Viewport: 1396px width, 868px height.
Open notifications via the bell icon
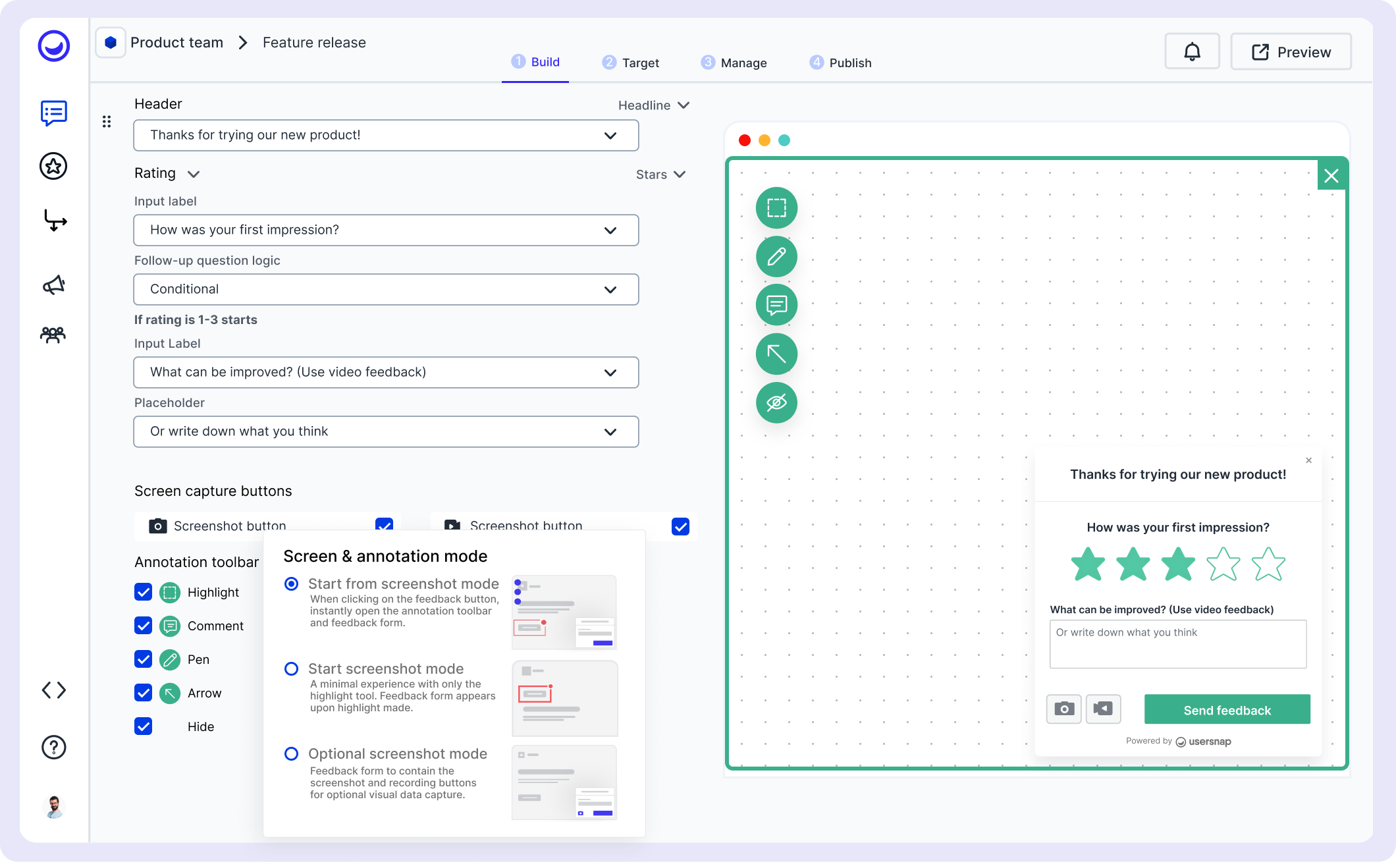coord(1192,51)
